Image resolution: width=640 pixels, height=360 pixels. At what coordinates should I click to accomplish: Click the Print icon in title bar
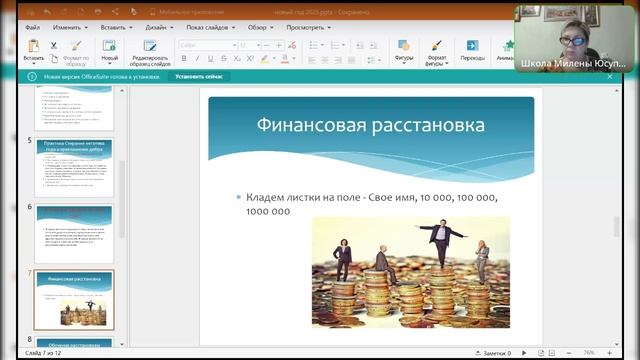pyautogui.click(x=98, y=12)
